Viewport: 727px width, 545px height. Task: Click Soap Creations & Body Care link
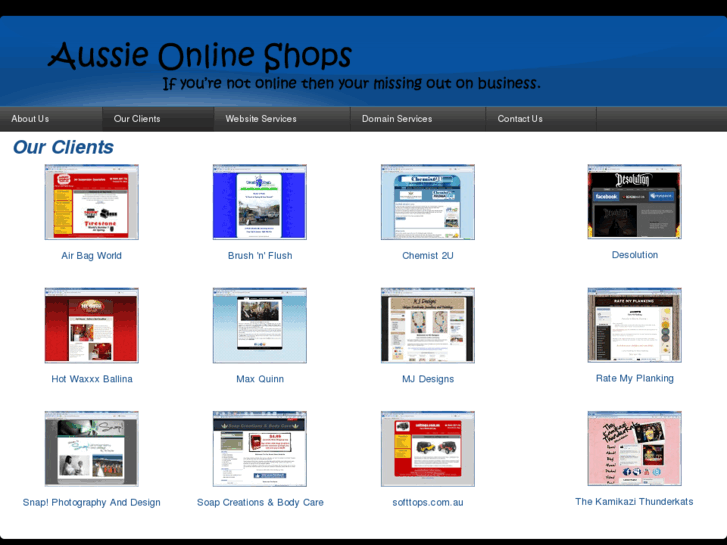pos(260,502)
